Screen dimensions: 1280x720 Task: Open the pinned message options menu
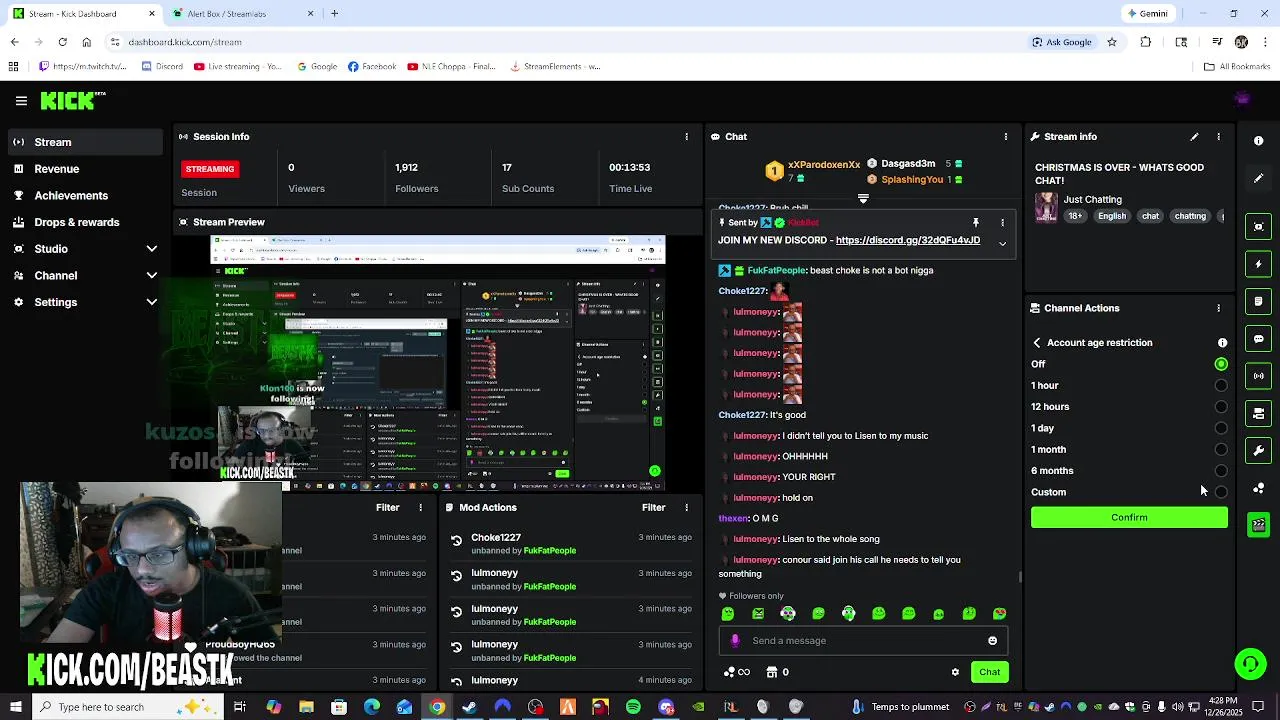pos(1002,223)
